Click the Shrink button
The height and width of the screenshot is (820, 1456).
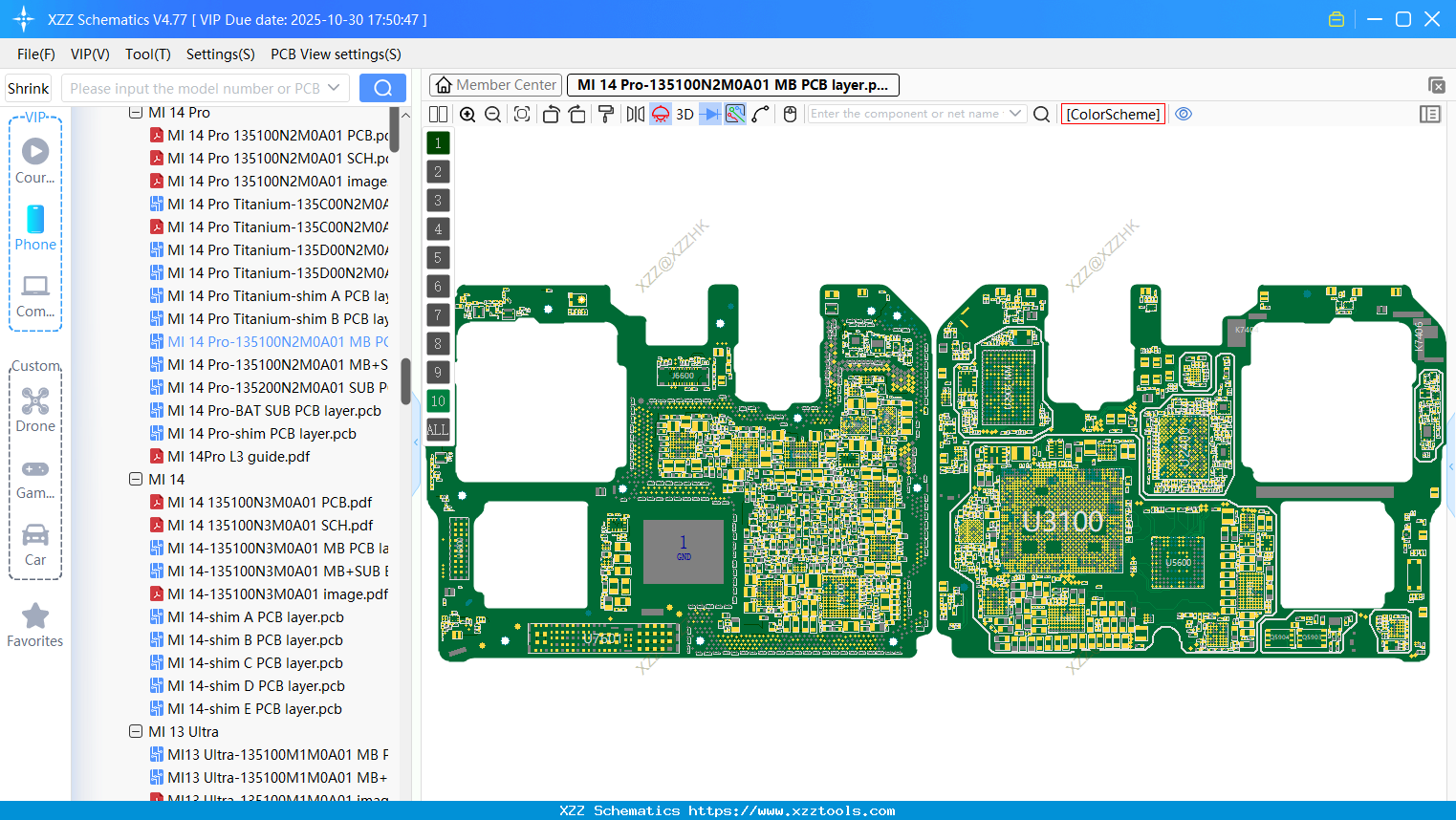point(28,87)
